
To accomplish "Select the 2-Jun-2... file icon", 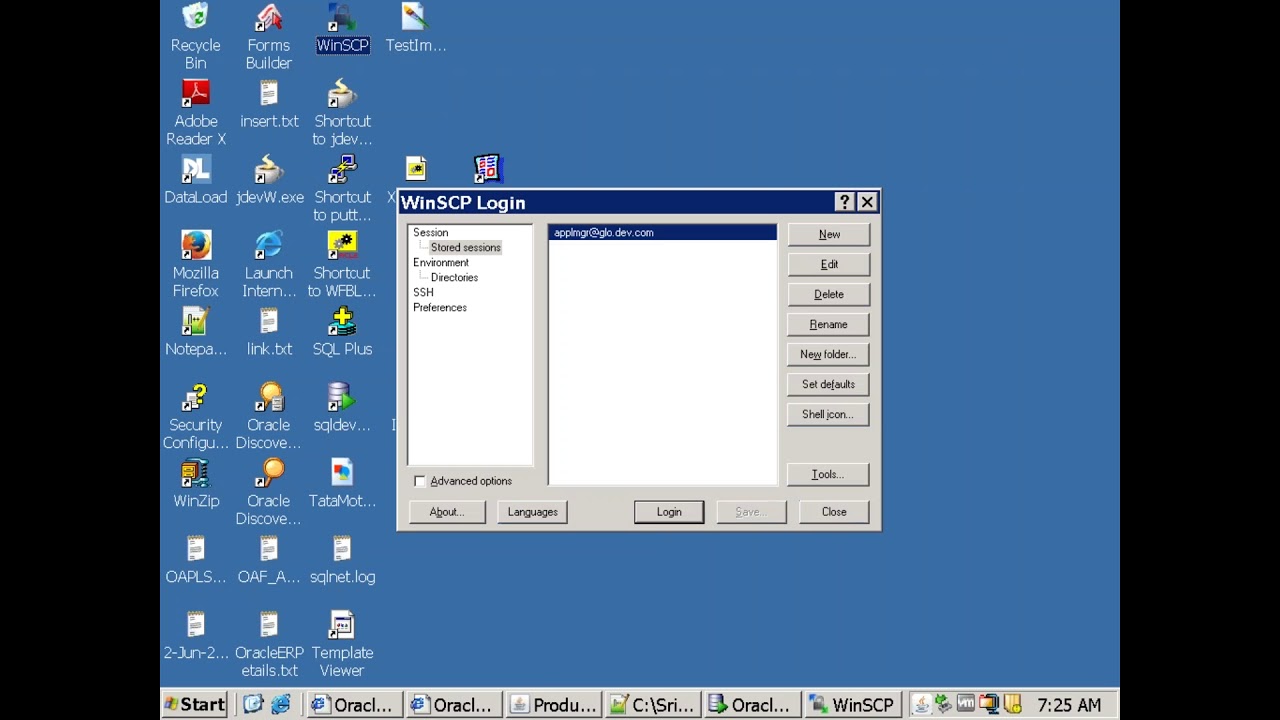I will click(195, 636).
